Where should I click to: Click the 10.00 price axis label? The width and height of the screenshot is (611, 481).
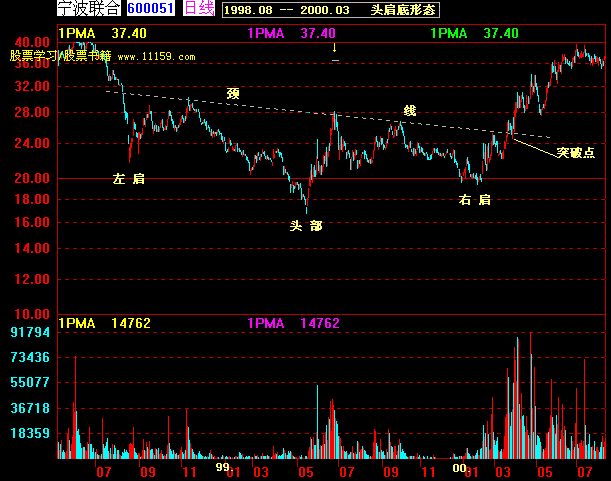pyautogui.click(x=32, y=314)
